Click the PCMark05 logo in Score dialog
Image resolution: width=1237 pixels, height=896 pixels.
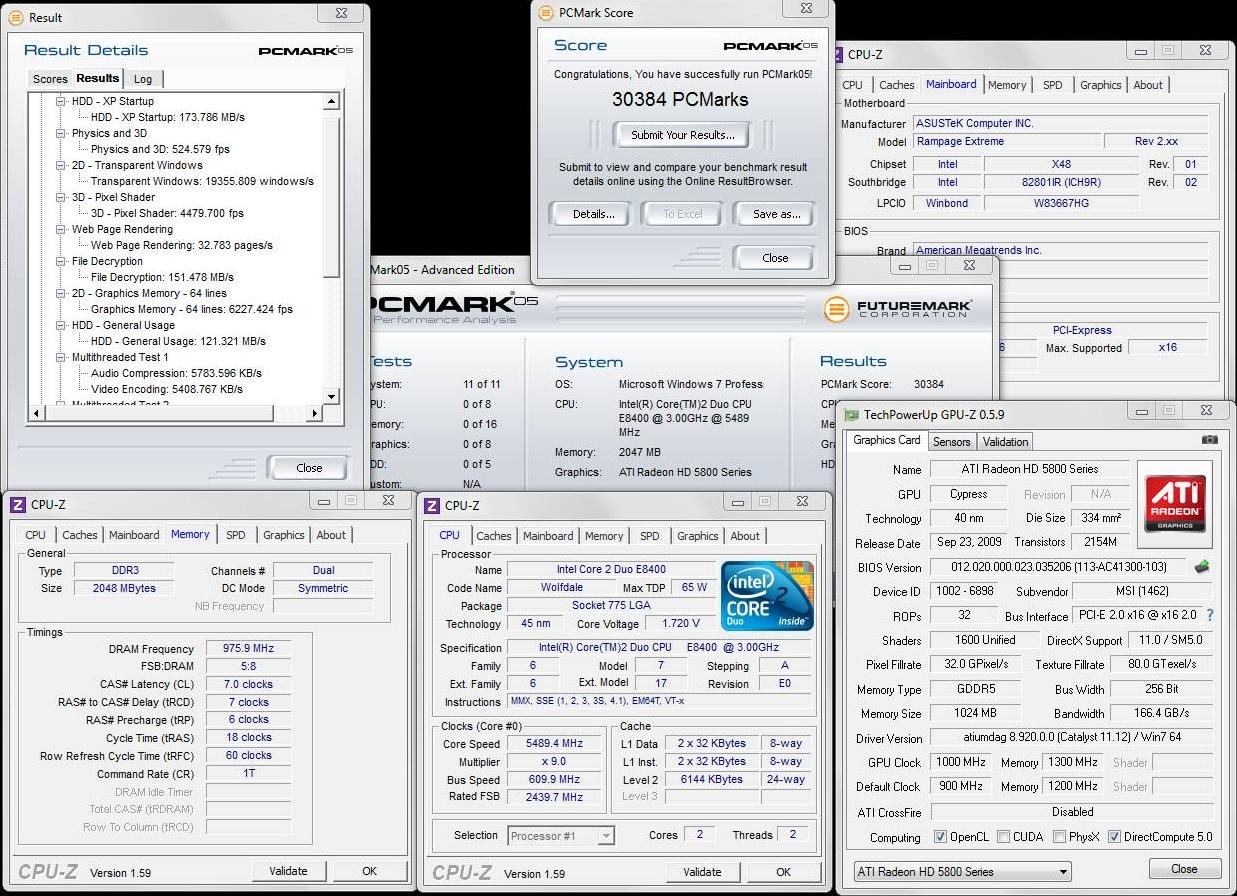coord(770,45)
